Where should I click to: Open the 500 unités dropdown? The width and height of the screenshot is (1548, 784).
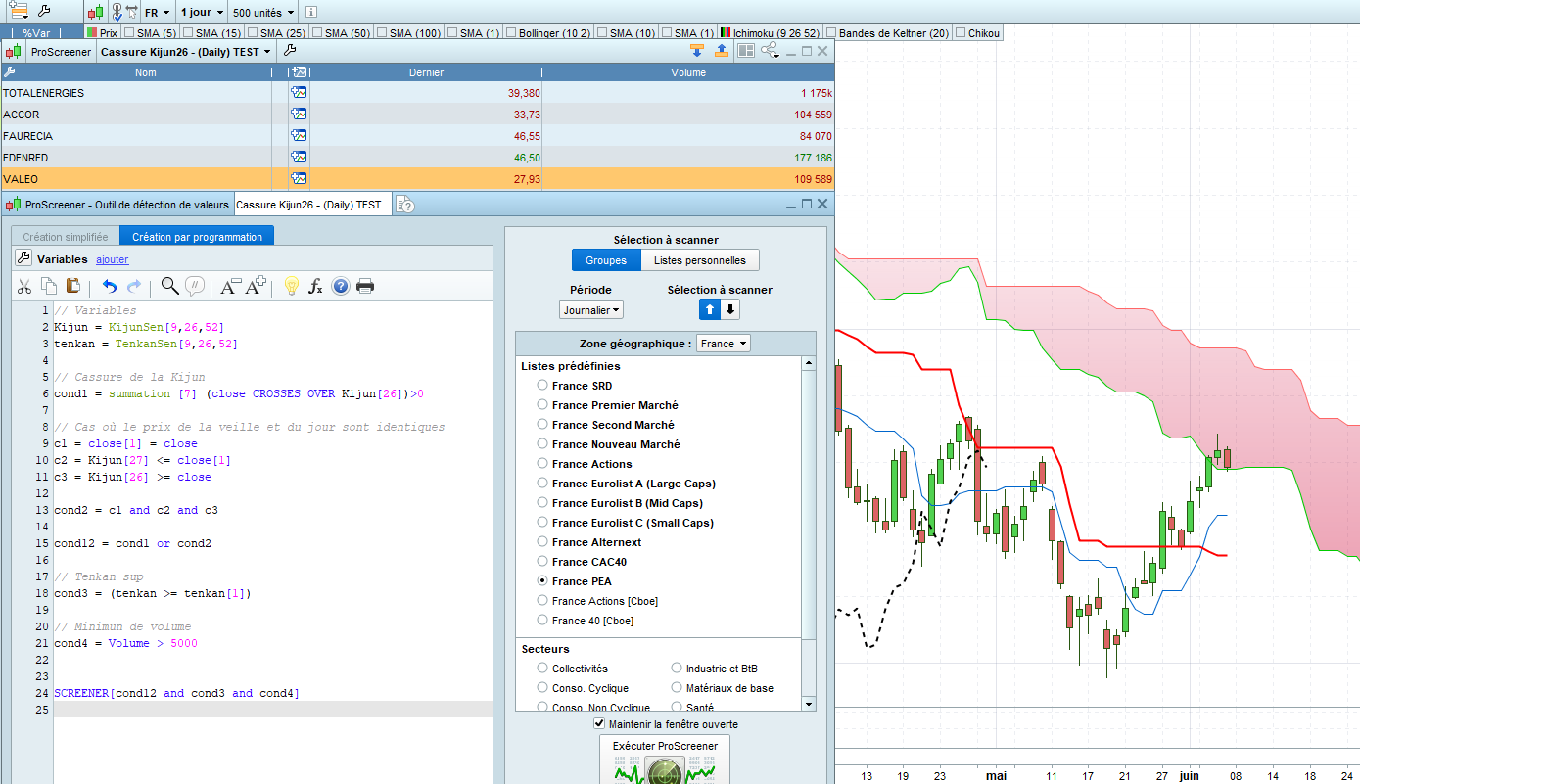[263, 13]
